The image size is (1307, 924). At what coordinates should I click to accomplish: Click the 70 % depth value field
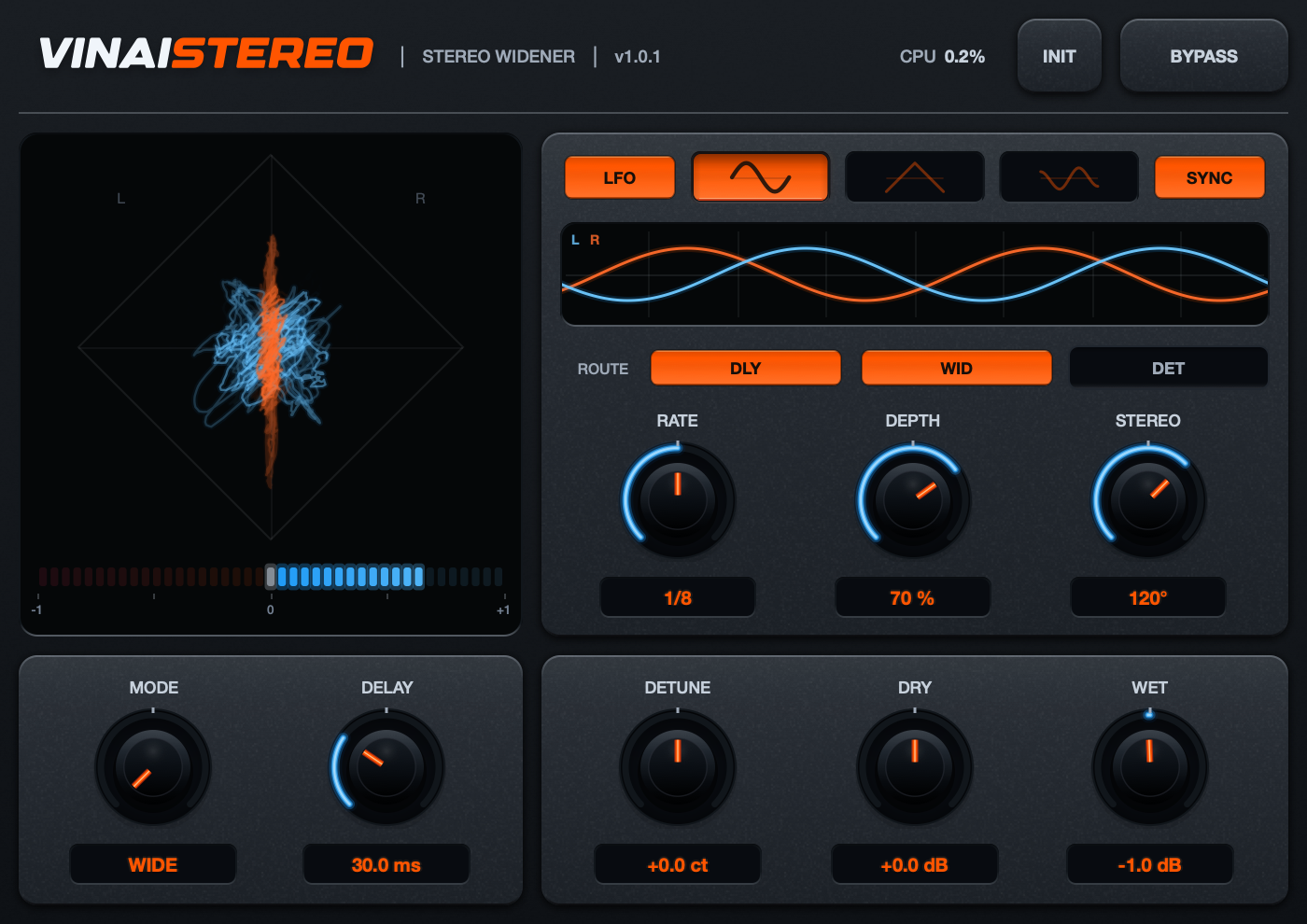[x=913, y=597]
